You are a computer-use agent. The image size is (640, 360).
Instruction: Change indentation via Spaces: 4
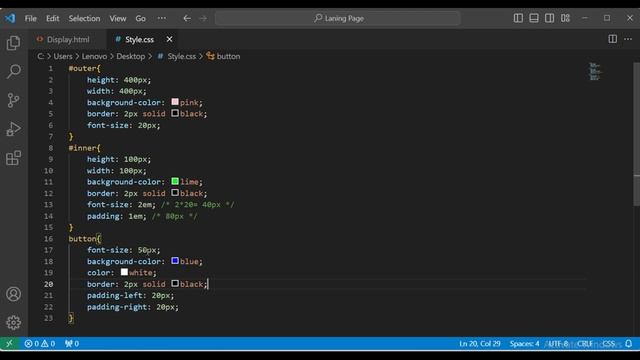point(524,344)
